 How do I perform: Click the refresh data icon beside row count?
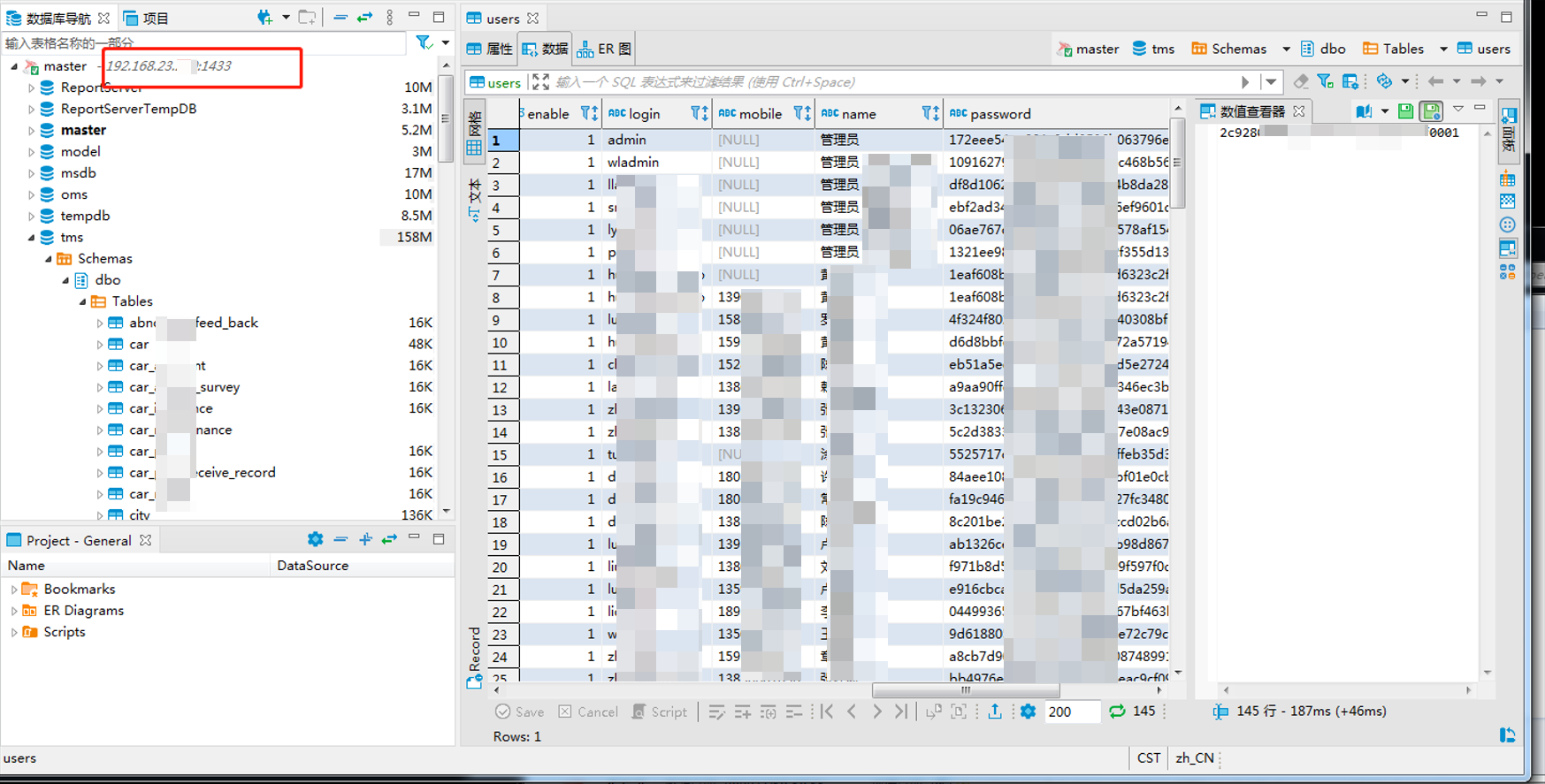pyautogui.click(x=1117, y=712)
